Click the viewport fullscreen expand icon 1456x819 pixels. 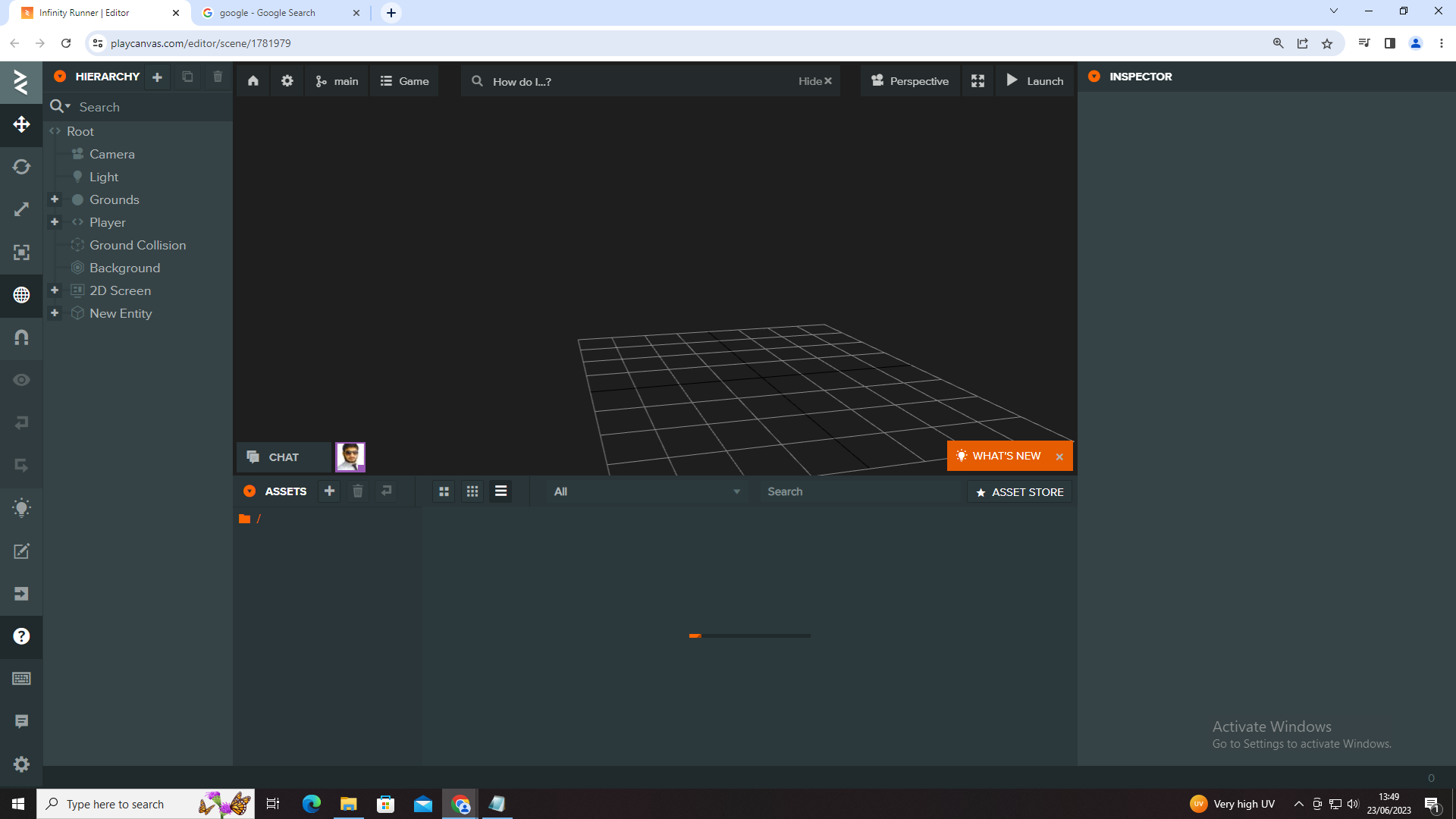pos(977,81)
